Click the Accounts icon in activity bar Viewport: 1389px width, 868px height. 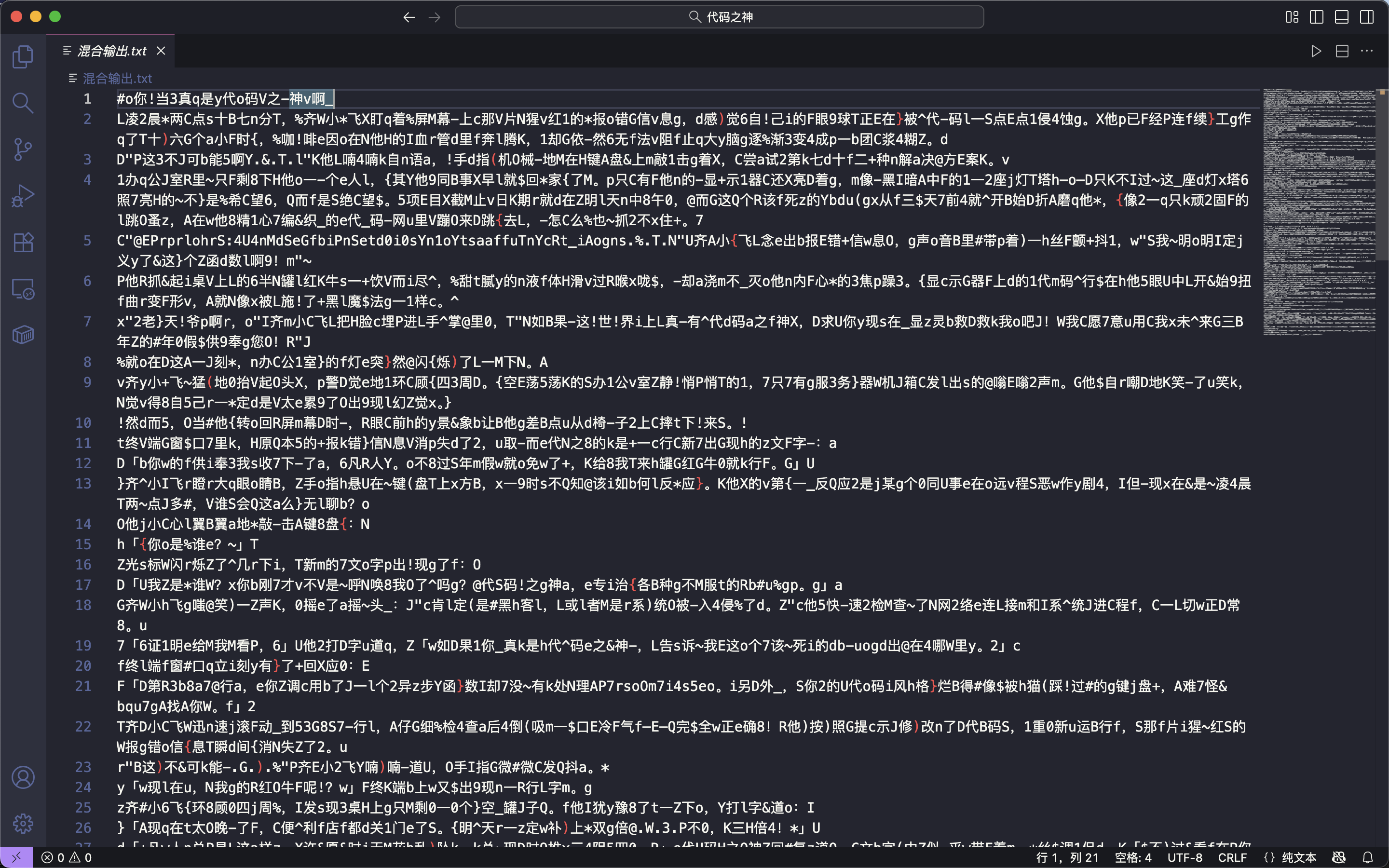pyautogui.click(x=23, y=777)
